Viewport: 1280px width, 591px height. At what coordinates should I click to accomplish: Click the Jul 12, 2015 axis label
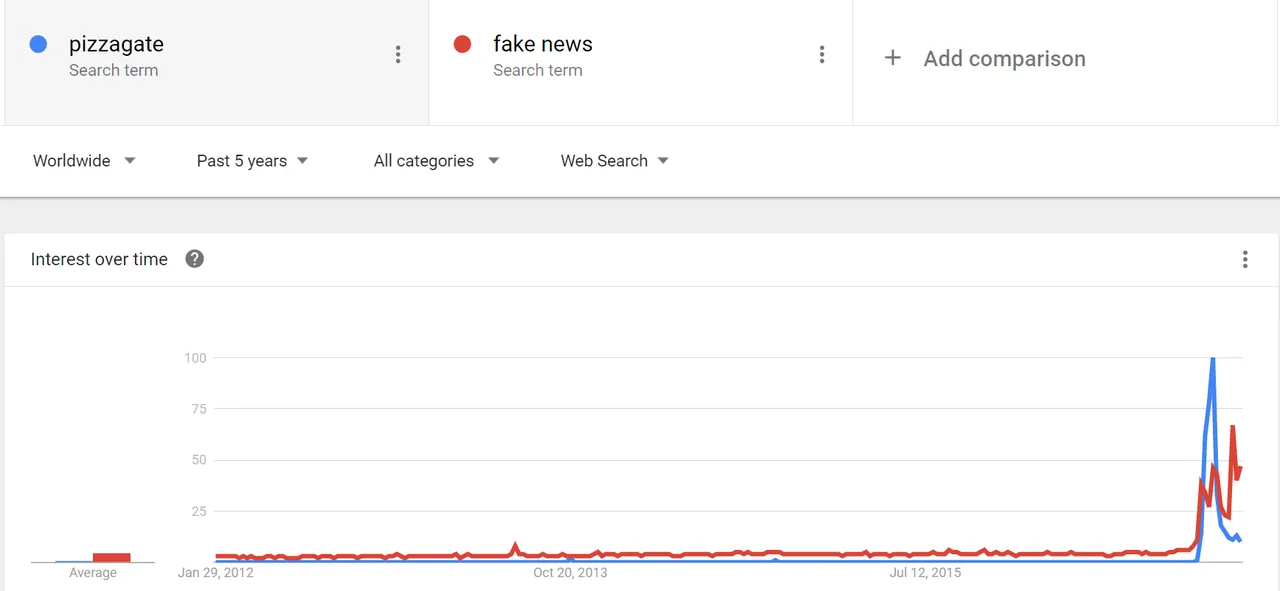pyautogui.click(x=925, y=573)
